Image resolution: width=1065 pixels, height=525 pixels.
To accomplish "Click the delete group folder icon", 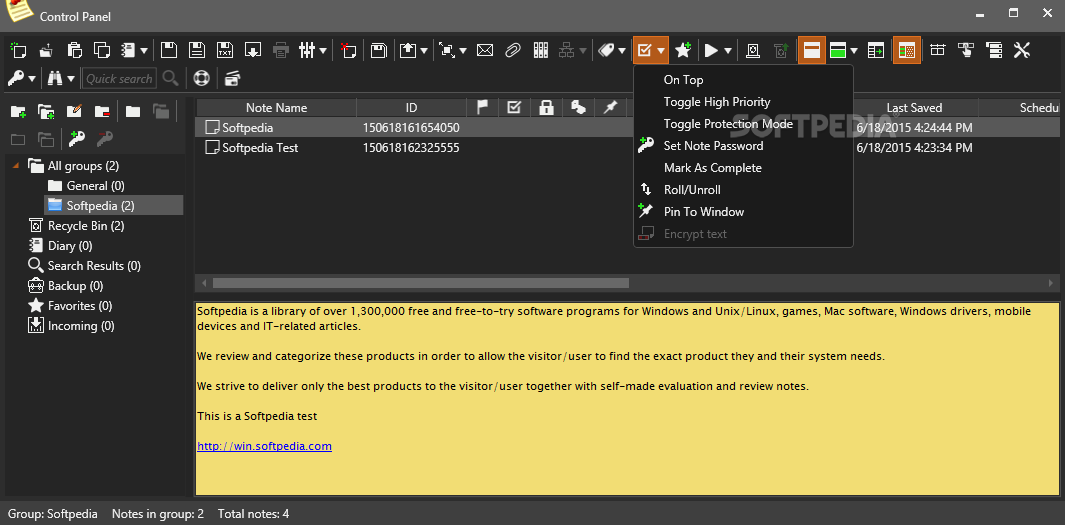I will [103, 111].
